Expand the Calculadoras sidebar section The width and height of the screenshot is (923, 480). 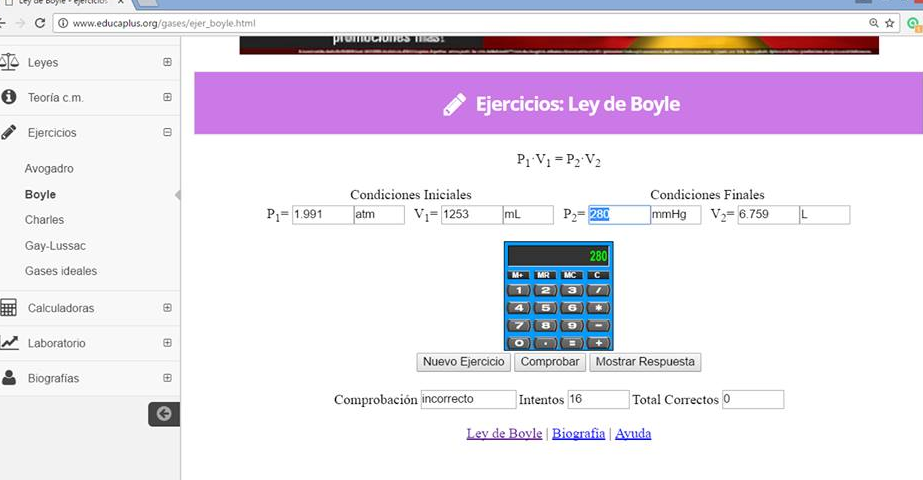pyautogui.click(x=167, y=307)
